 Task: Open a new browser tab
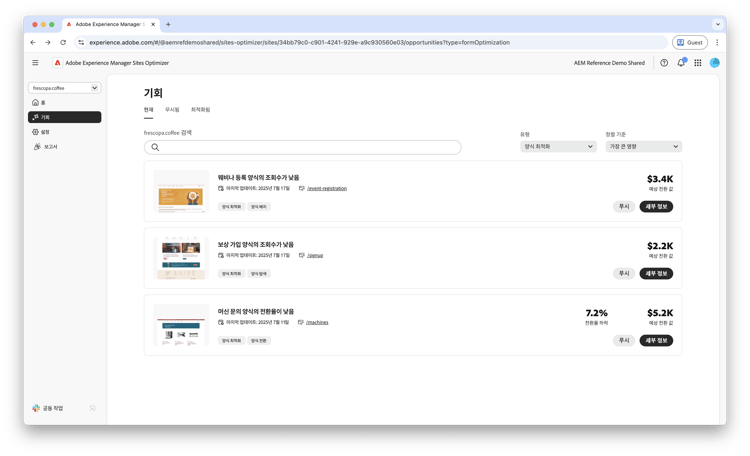tap(168, 24)
